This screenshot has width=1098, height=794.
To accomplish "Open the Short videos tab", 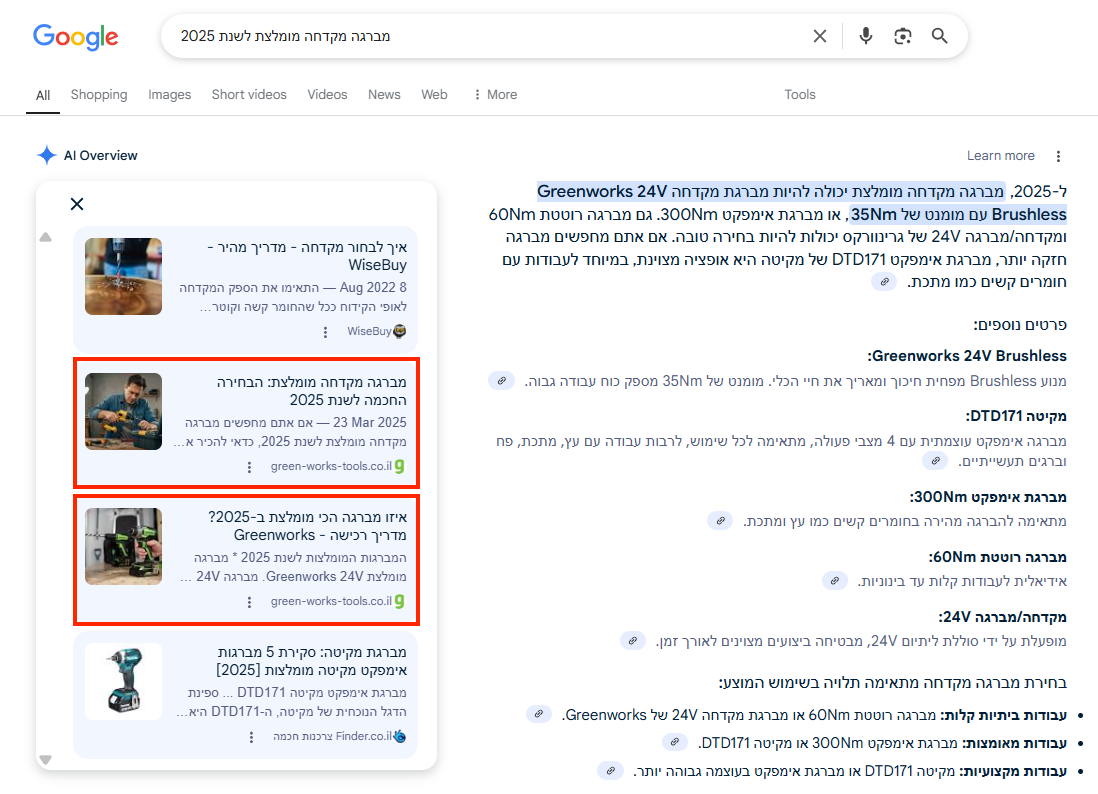I will (x=249, y=95).
